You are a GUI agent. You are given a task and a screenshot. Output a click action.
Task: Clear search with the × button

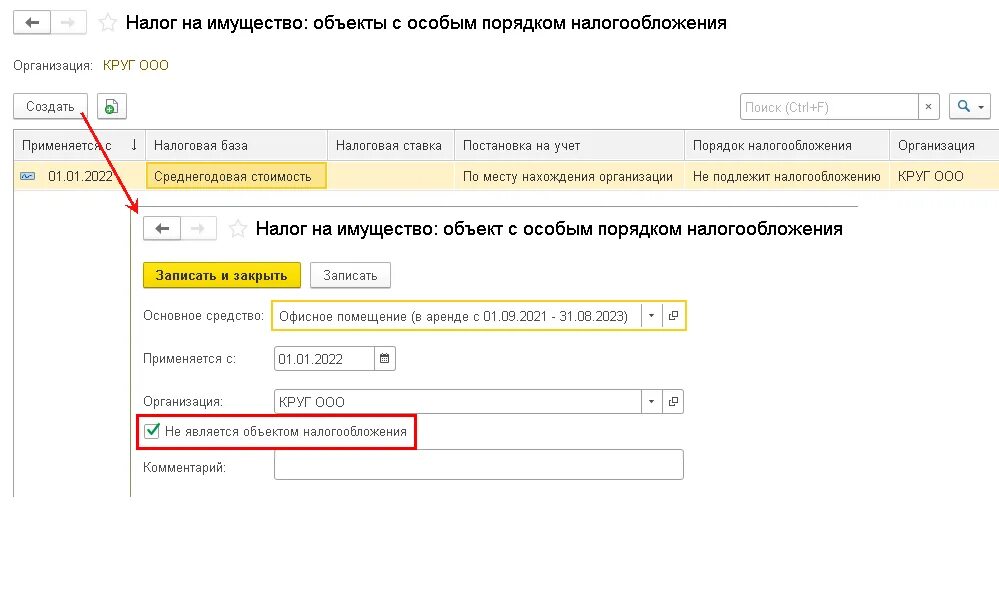click(x=928, y=107)
